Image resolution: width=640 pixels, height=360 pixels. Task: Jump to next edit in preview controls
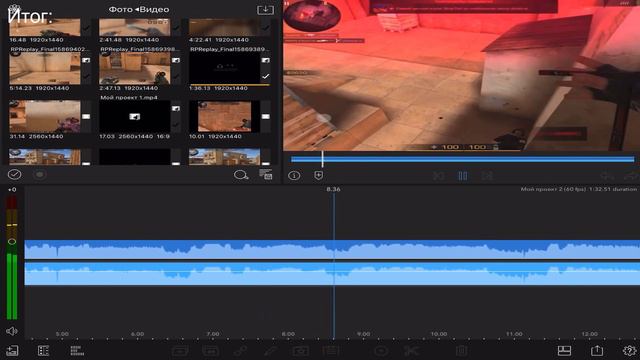[x=487, y=176]
